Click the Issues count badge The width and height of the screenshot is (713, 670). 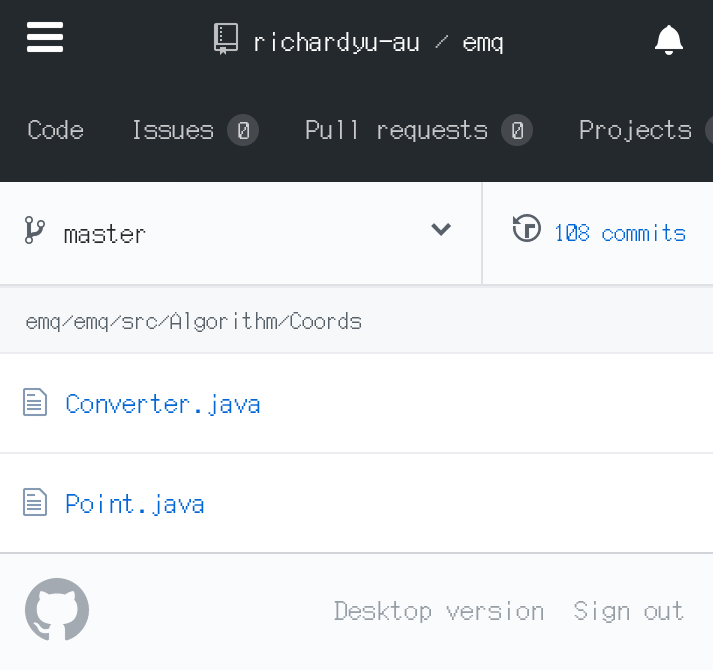pyautogui.click(x=243, y=130)
